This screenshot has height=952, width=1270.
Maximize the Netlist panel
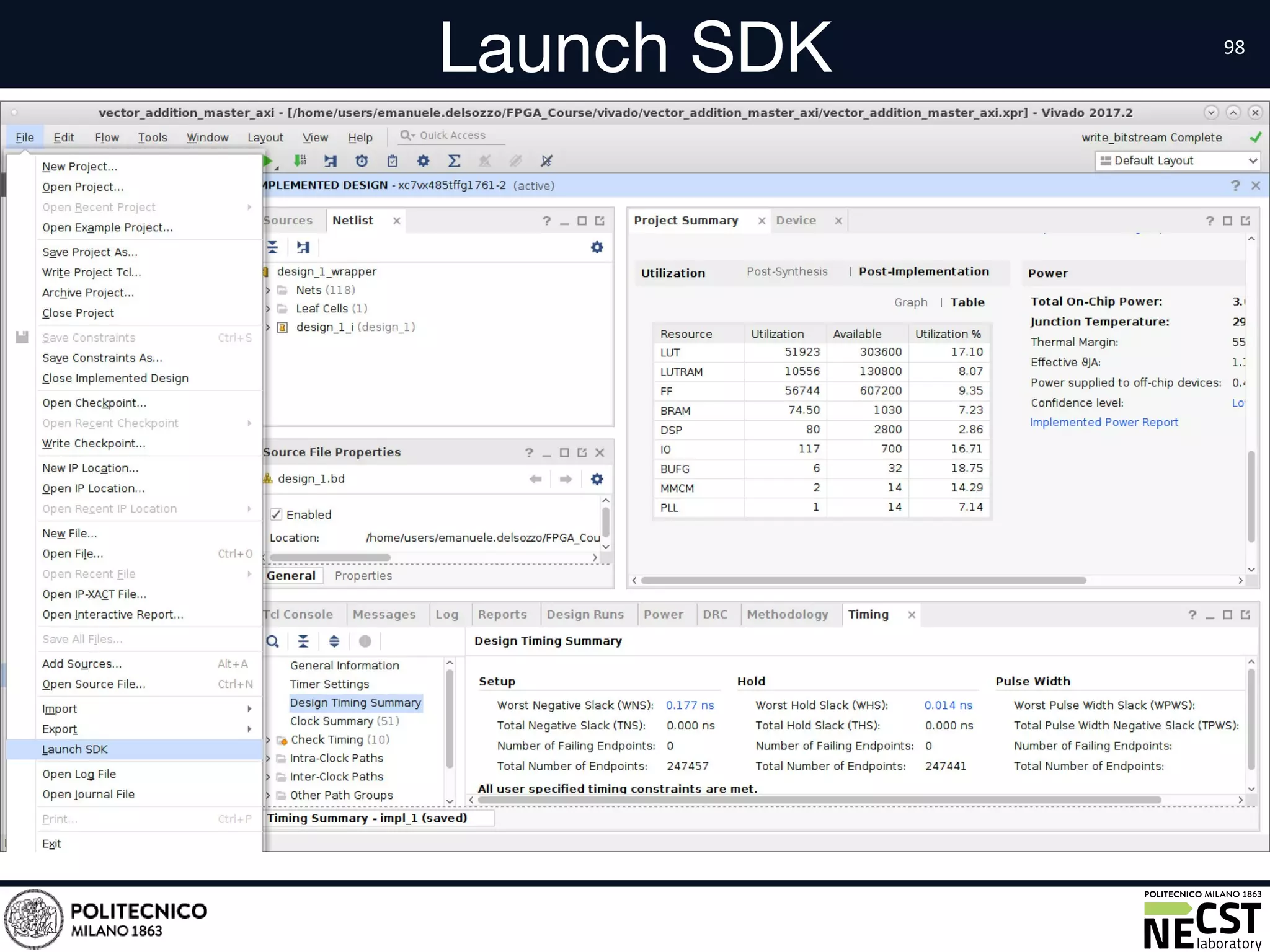click(582, 221)
